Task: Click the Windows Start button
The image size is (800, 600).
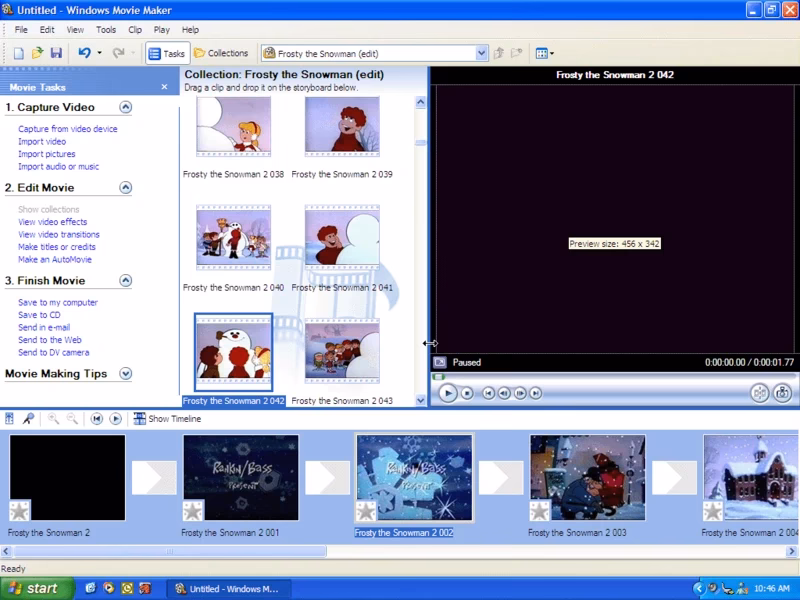Action: coord(33,588)
